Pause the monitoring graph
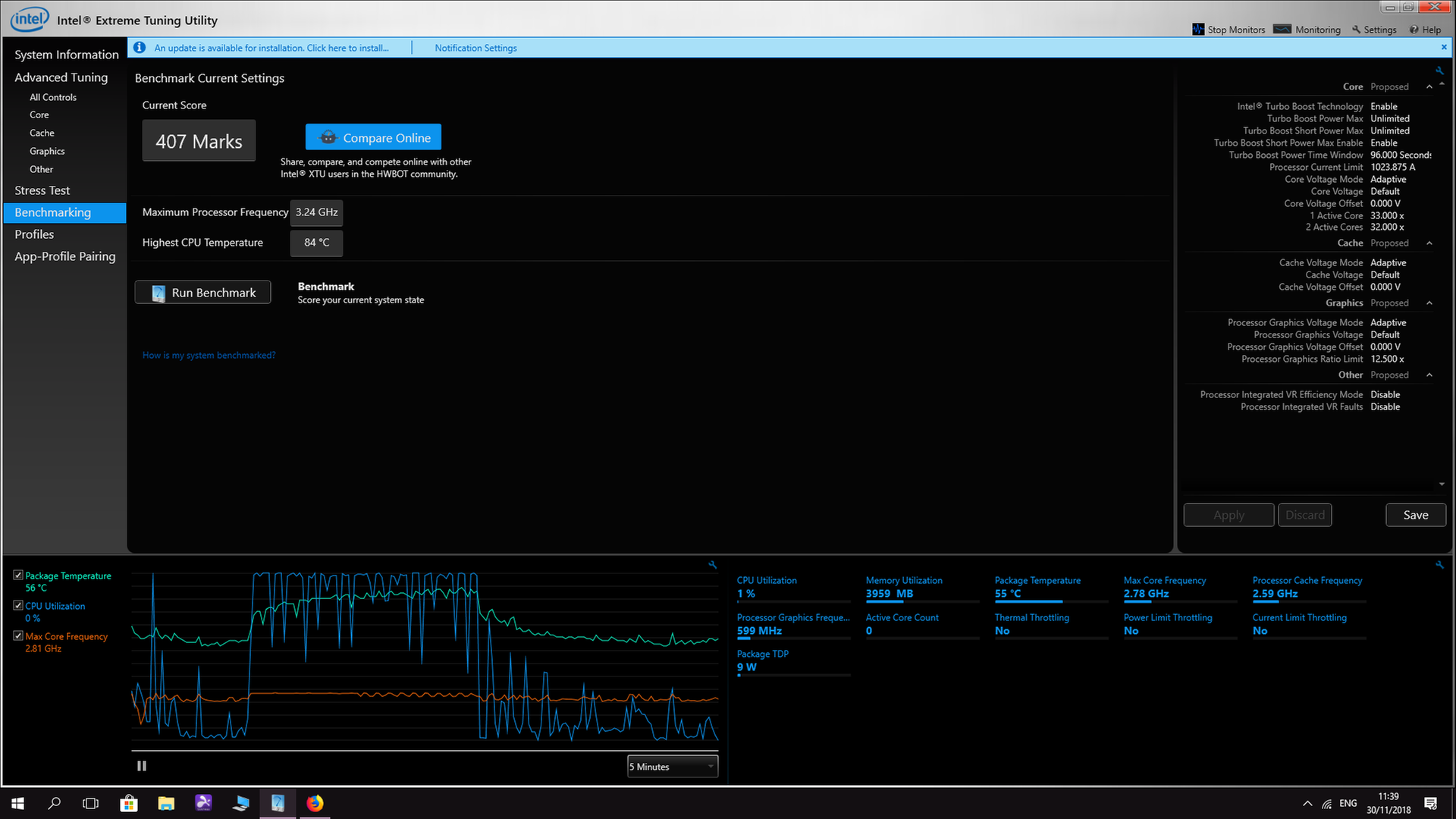The height and width of the screenshot is (819, 1456). point(142,766)
